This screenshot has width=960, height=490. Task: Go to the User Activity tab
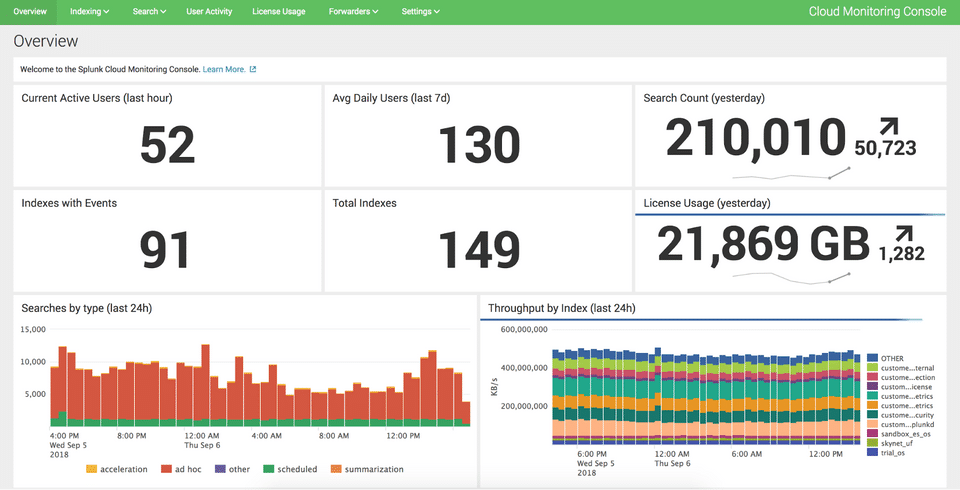coord(209,12)
